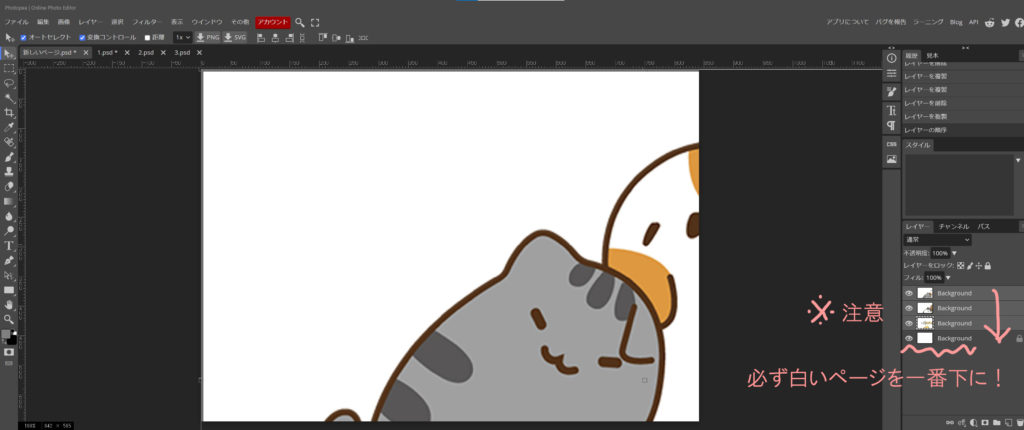Open the info panel icon in sidebar
Screen dimensions: 1024x430
tap(891, 58)
